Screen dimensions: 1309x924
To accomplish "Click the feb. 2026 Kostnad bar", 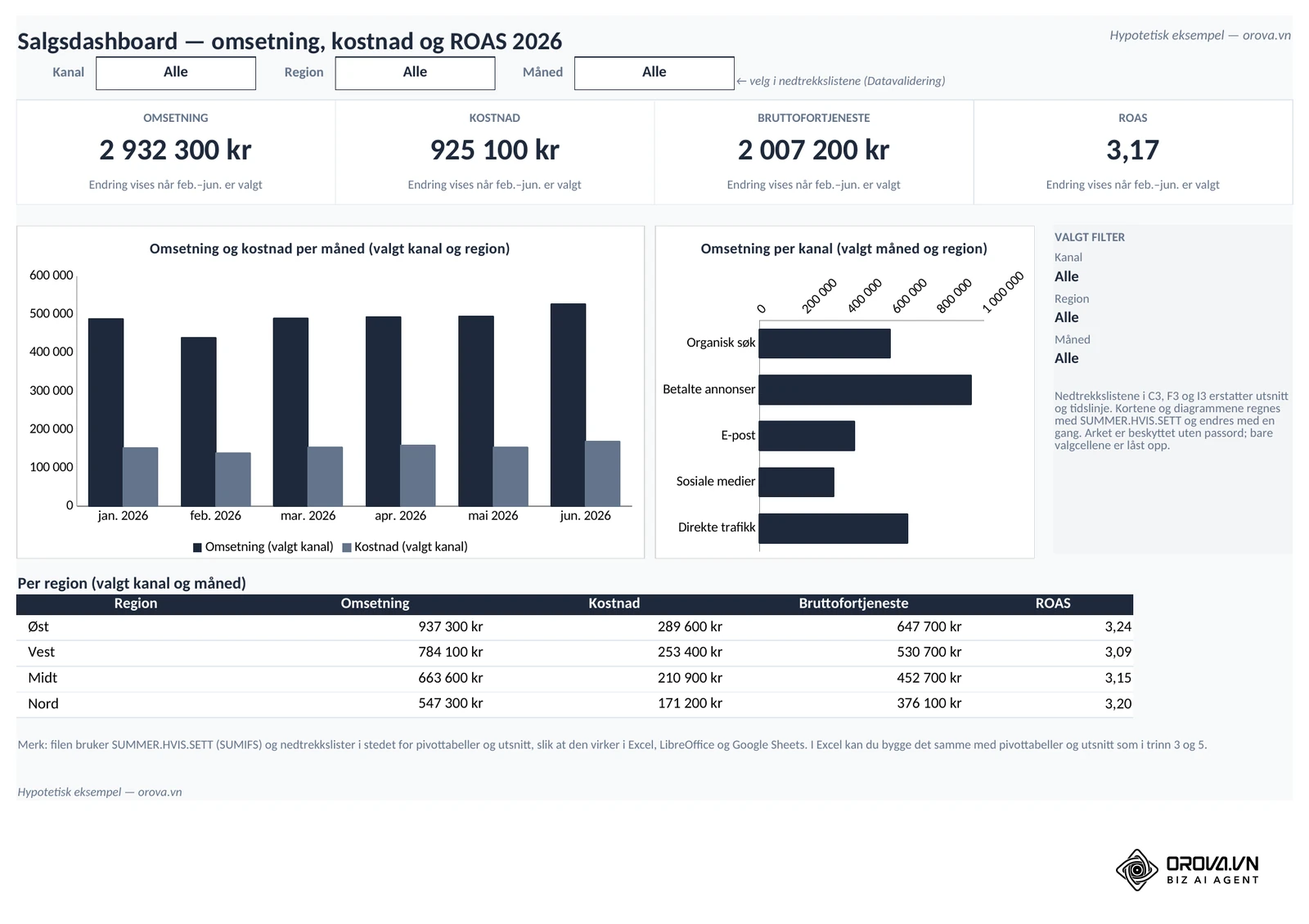I will pos(233,479).
